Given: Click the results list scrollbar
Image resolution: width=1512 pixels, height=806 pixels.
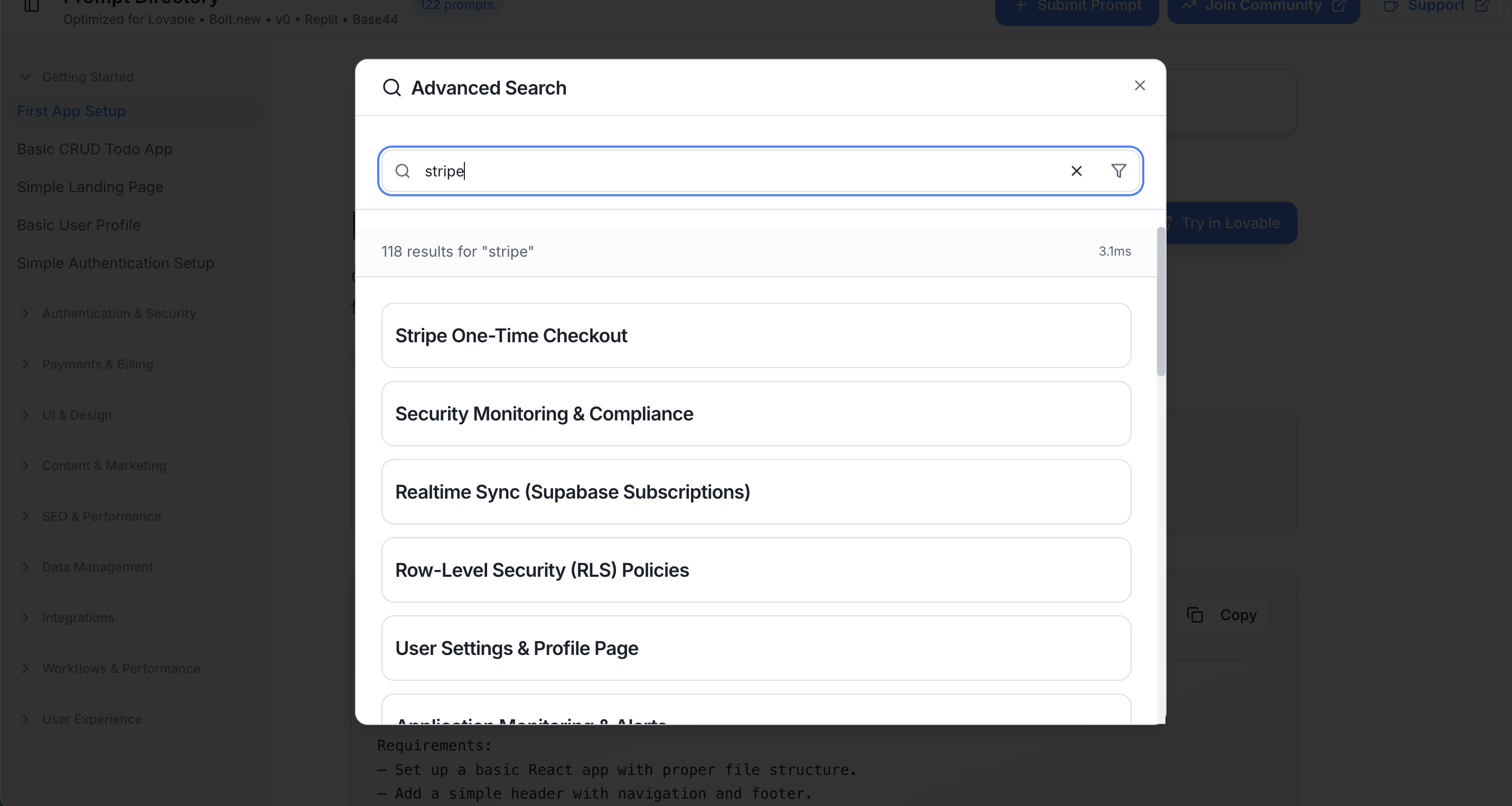Looking at the screenshot, I should (x=1160, y=302).
